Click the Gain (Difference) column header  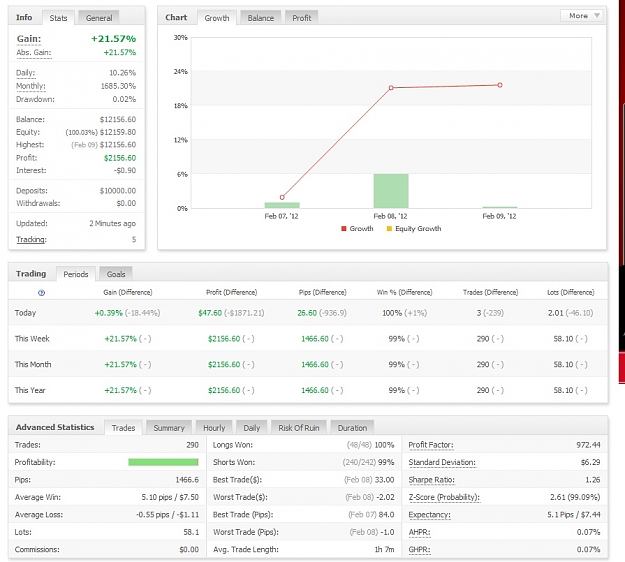click(x=128, y=292)
